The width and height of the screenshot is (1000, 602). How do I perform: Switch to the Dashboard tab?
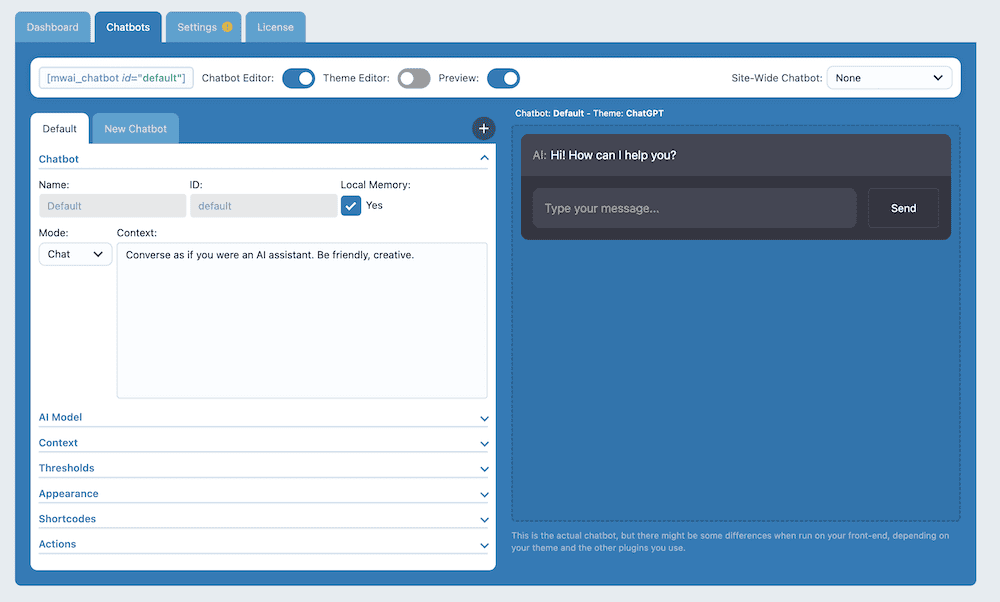coord(52,27)
